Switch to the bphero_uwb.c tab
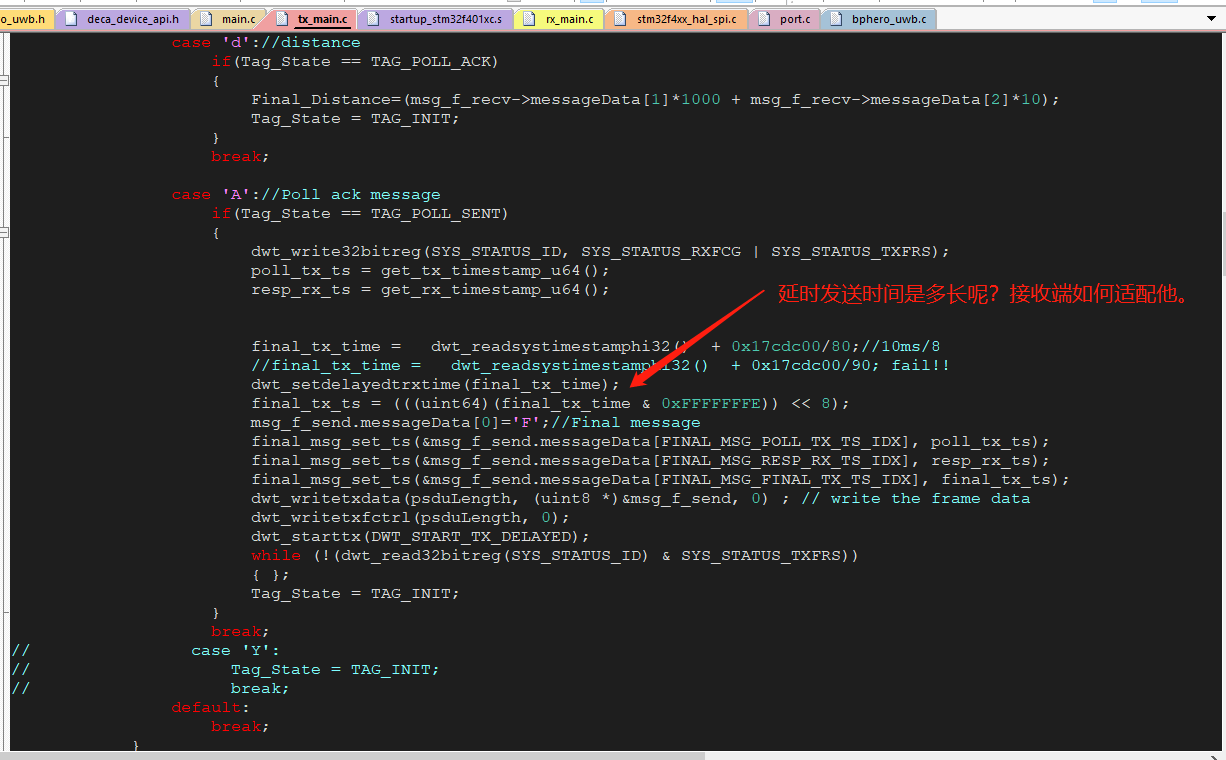Screen dimensions: 1226x760 [885, 19]
